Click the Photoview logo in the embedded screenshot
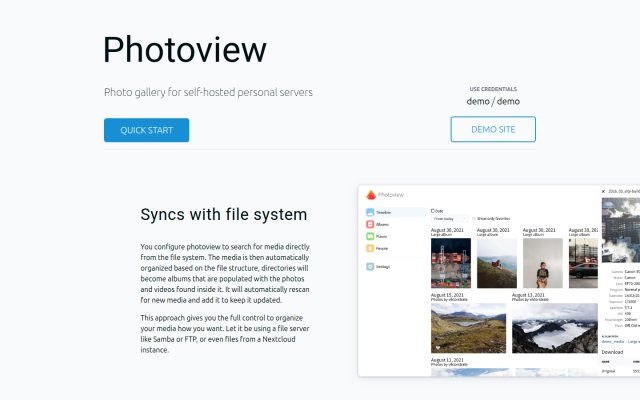Viewport: 640px width, 400px height. tap(385, 195)
